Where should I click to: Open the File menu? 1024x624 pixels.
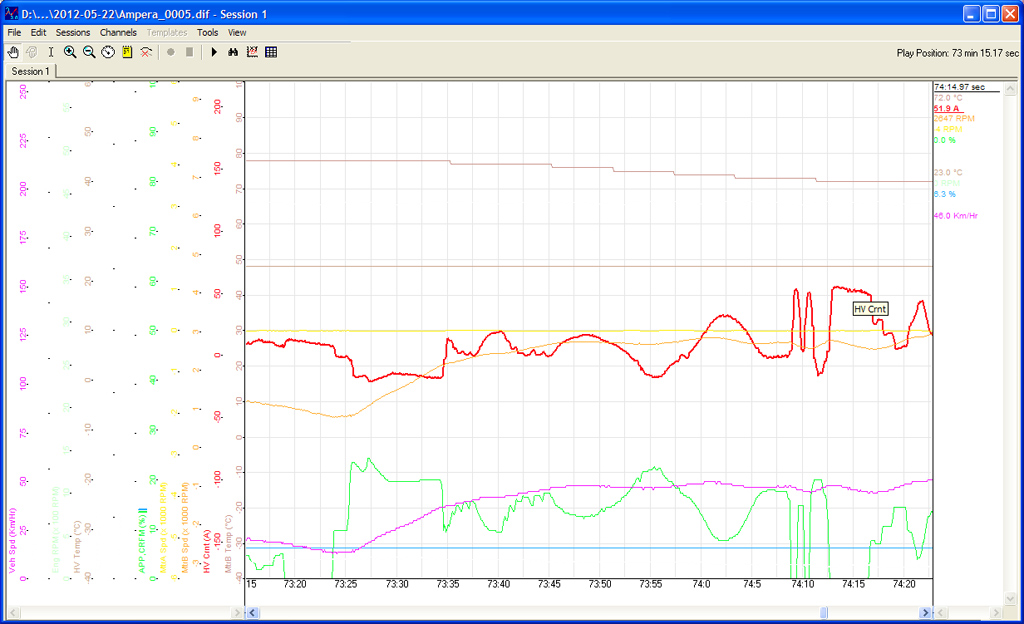pyautogui.click(x=14, y=32)
